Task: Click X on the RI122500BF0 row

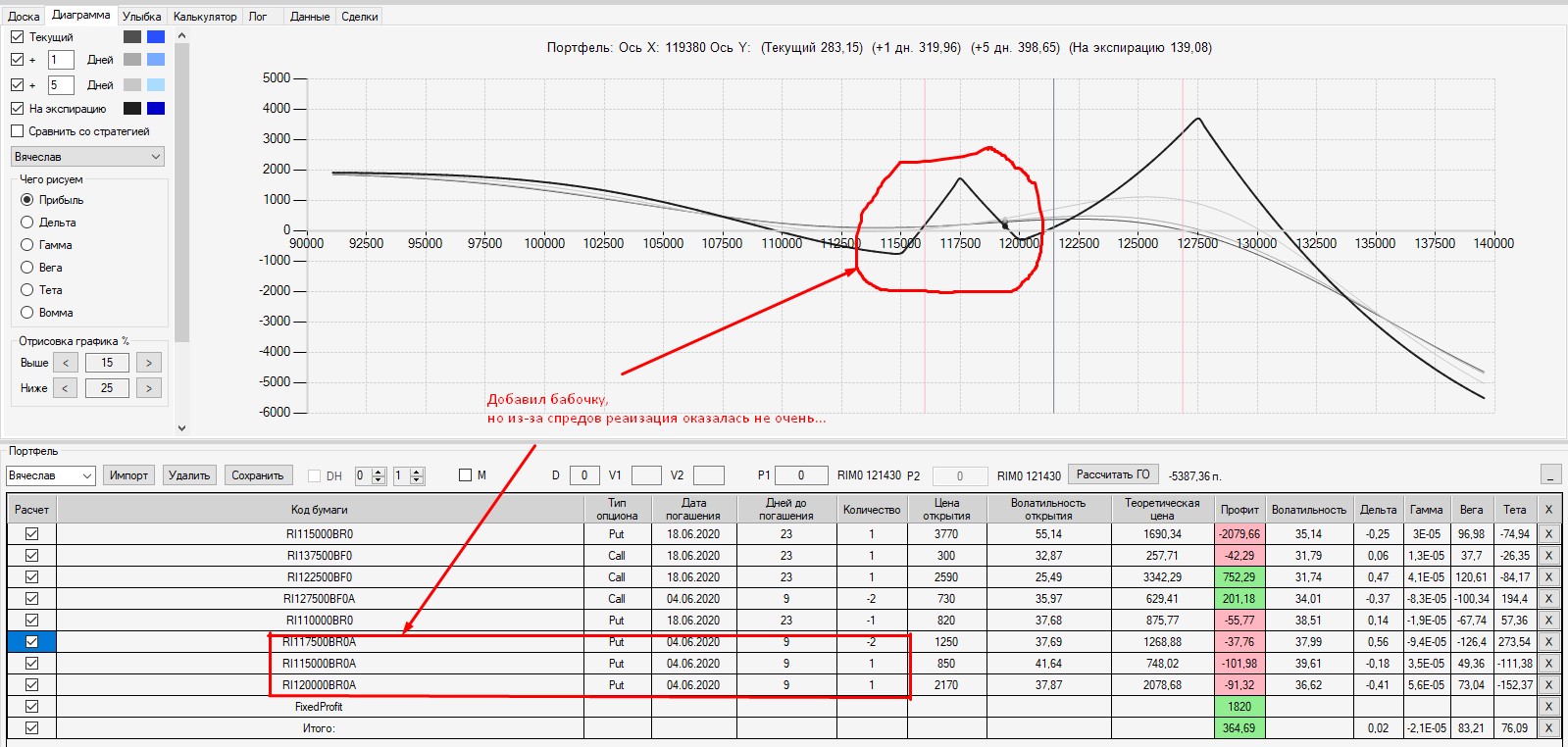Action: point(1548,577)
